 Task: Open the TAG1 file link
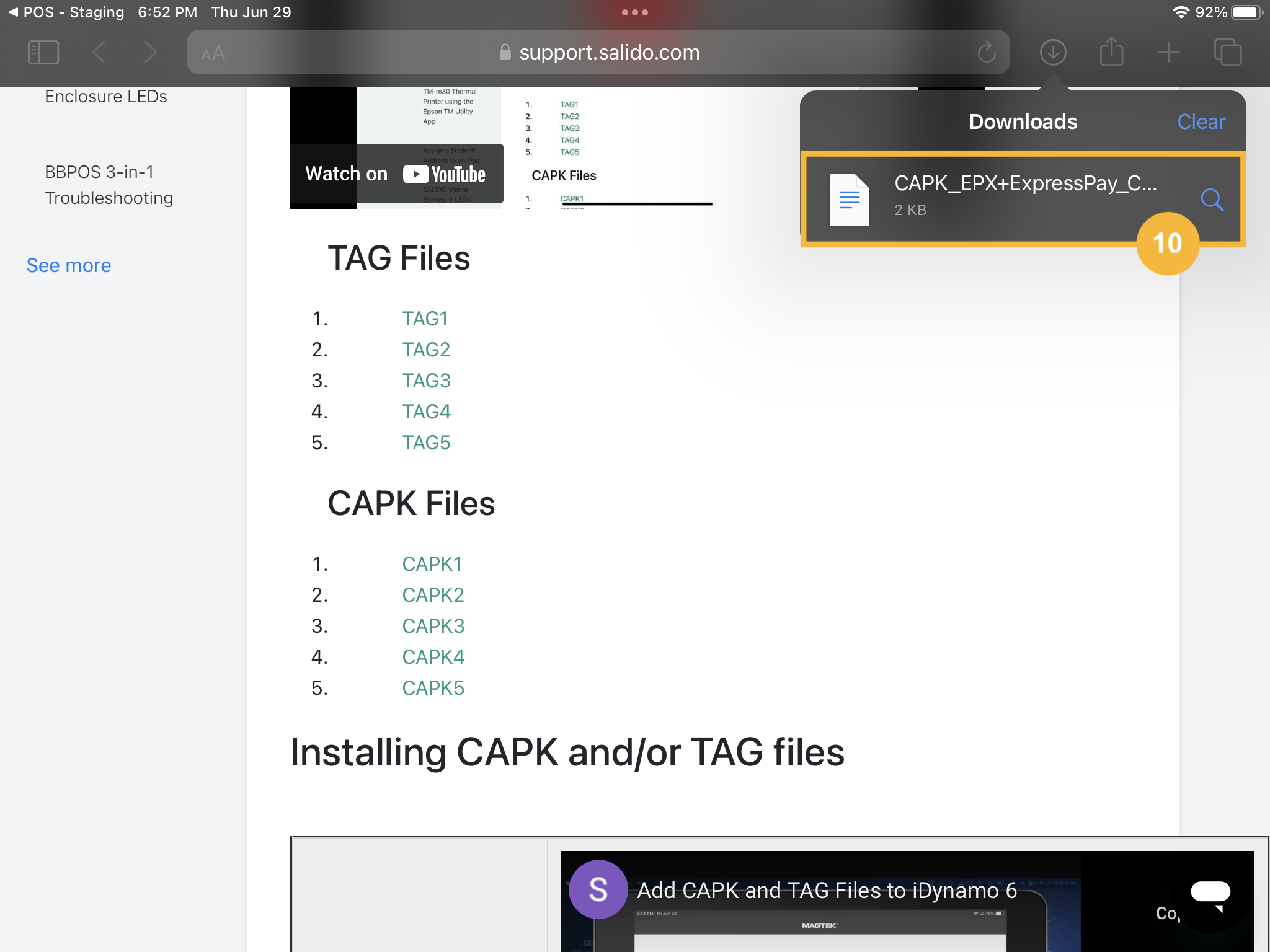425,319
